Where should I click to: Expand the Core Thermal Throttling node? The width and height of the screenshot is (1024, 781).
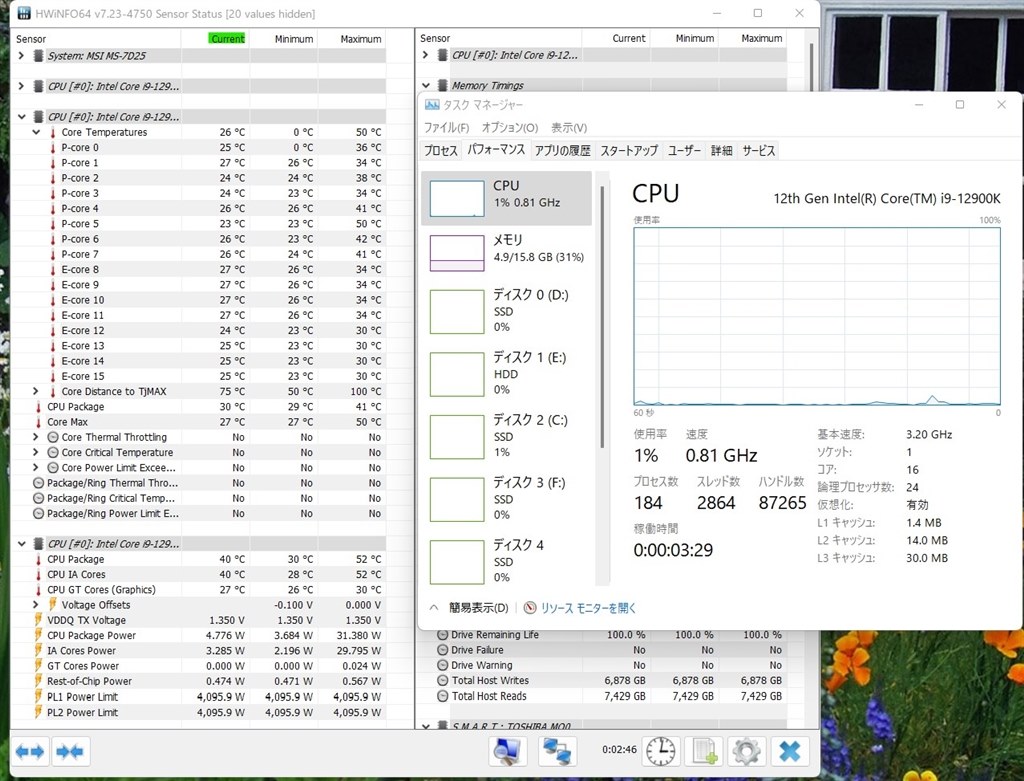pyautogui.click(x=37, y=437)
